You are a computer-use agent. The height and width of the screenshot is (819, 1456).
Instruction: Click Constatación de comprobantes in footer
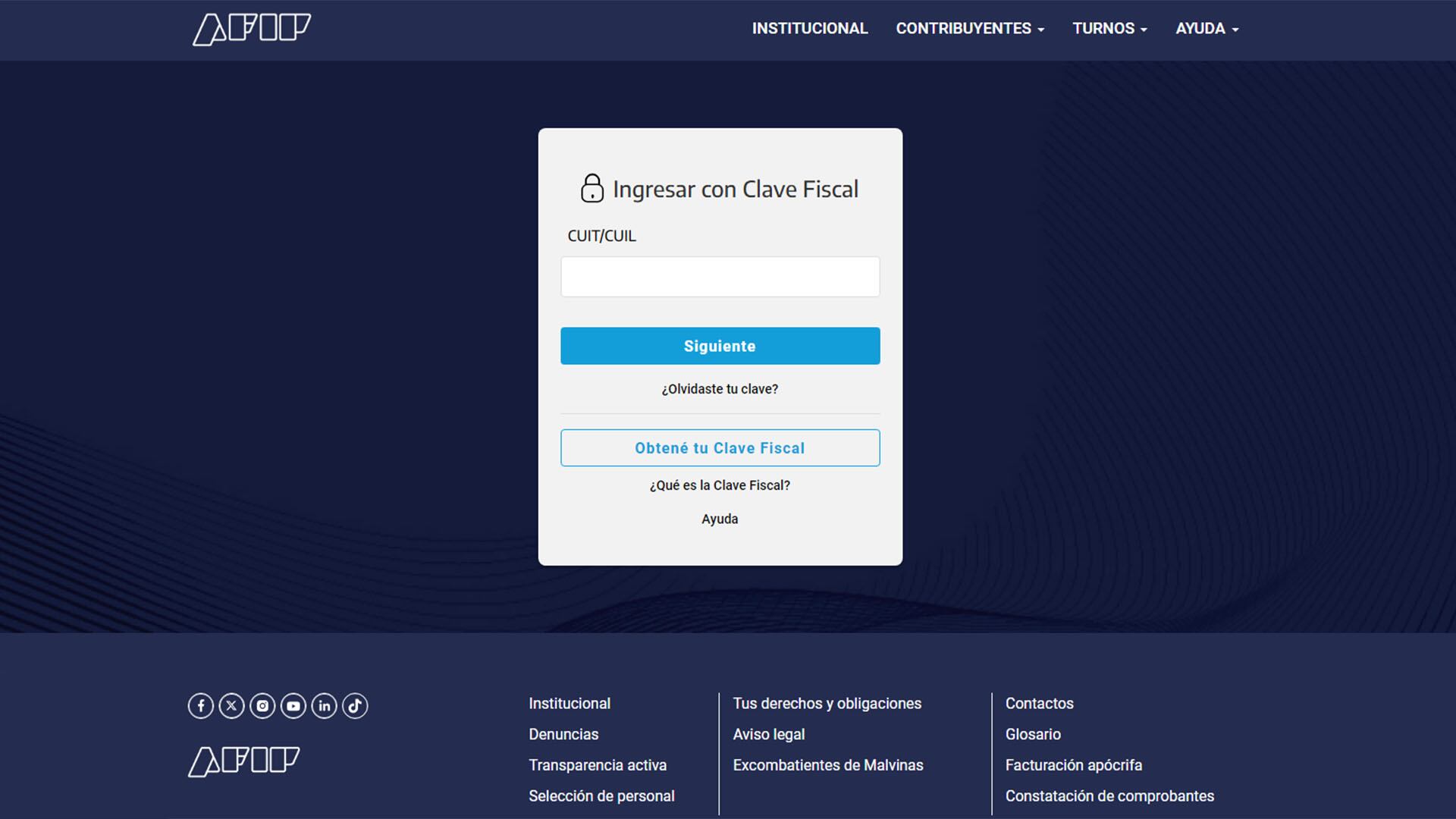[x=1109, y=795]
